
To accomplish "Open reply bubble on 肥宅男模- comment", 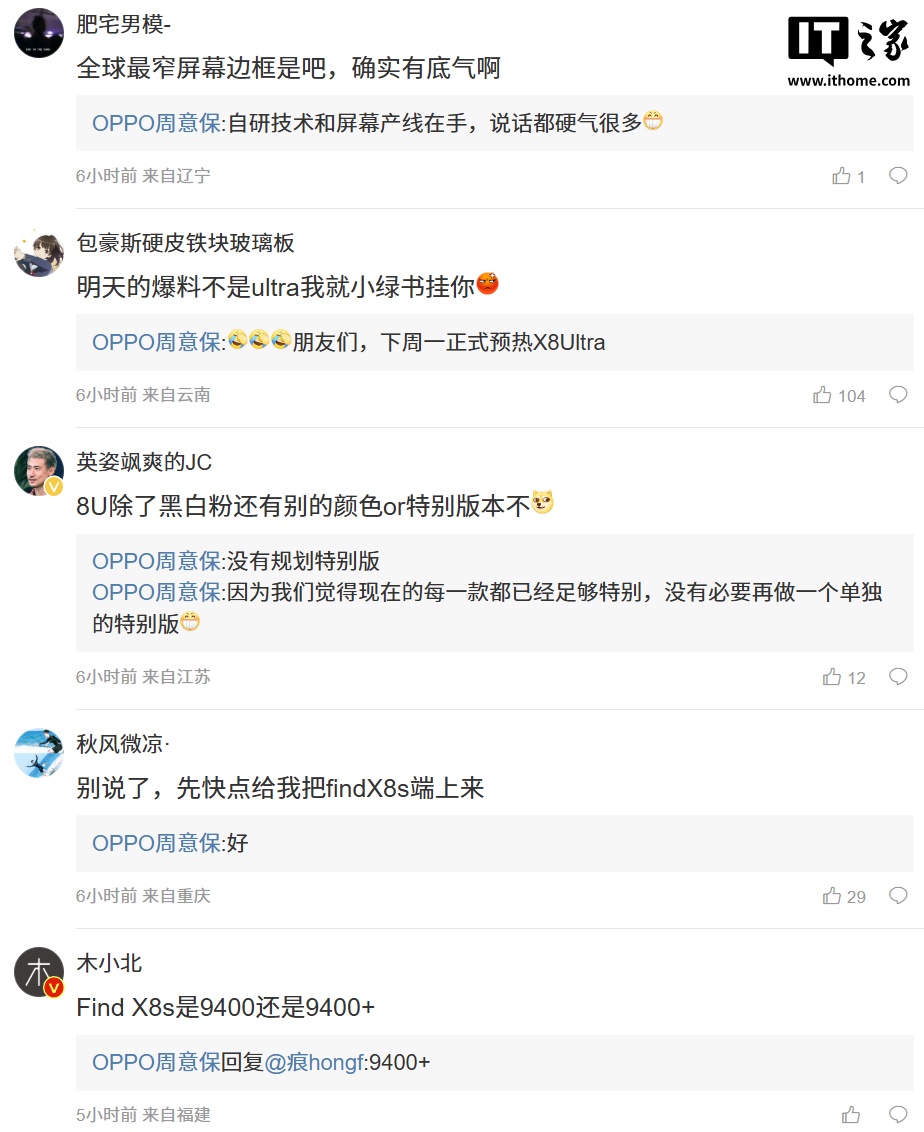I will [x=898, y=176].
